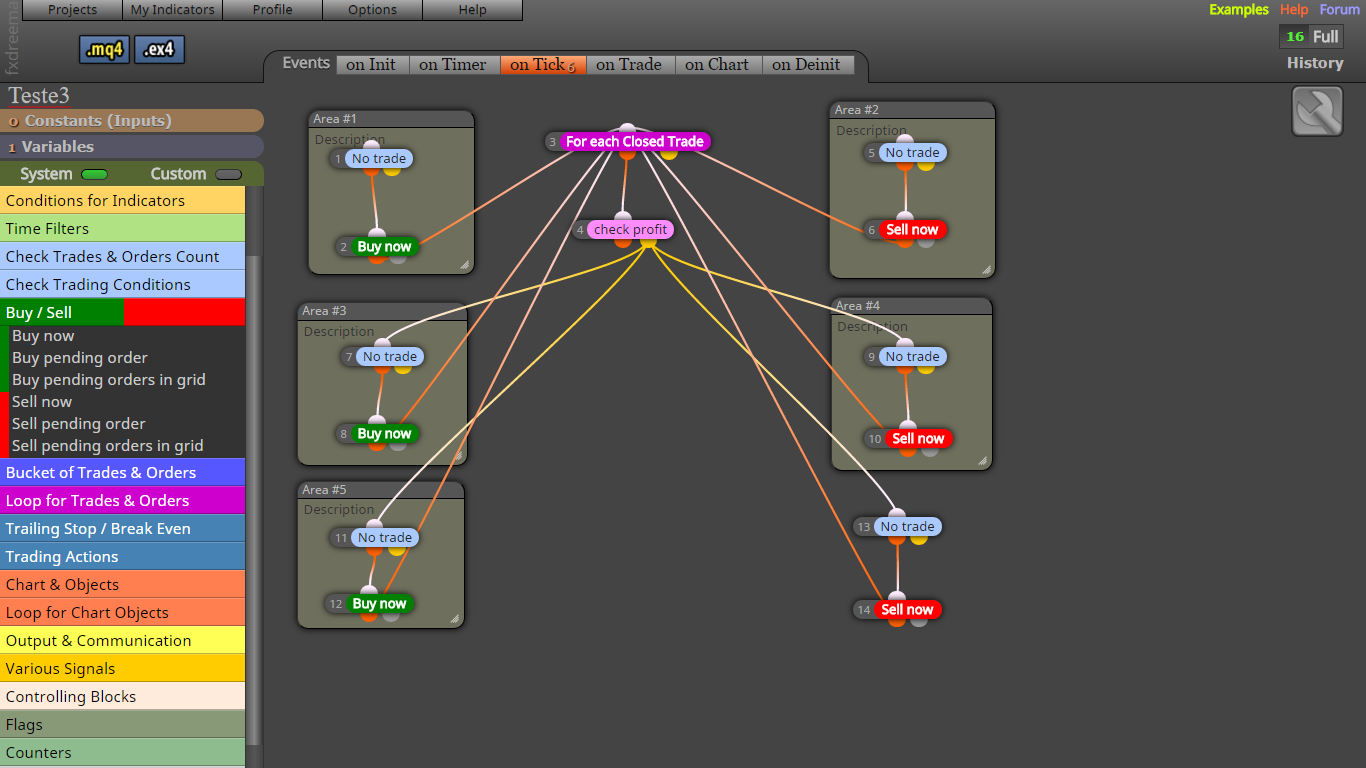The width and height of the screenshot is (1366, 768).
Task: Click the resize handle of Area #2
Action: click(986, 270)
